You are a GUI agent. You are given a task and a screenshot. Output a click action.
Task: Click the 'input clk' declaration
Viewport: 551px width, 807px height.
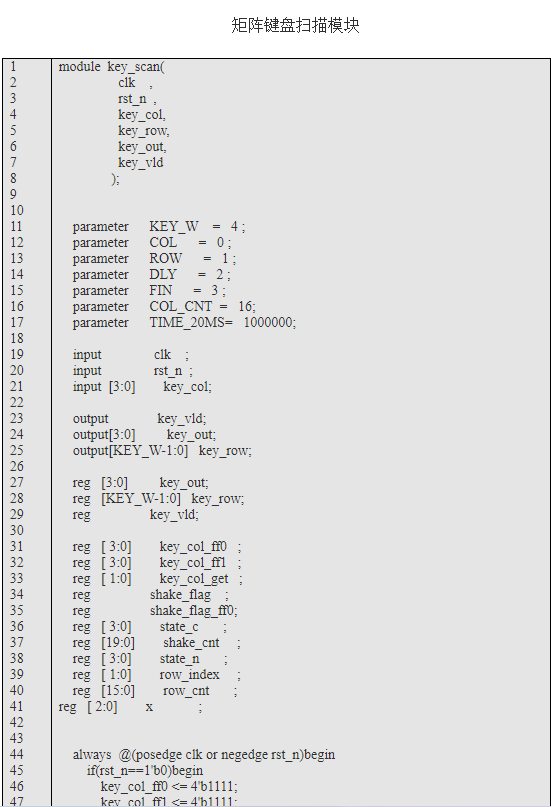coord(131,355)
